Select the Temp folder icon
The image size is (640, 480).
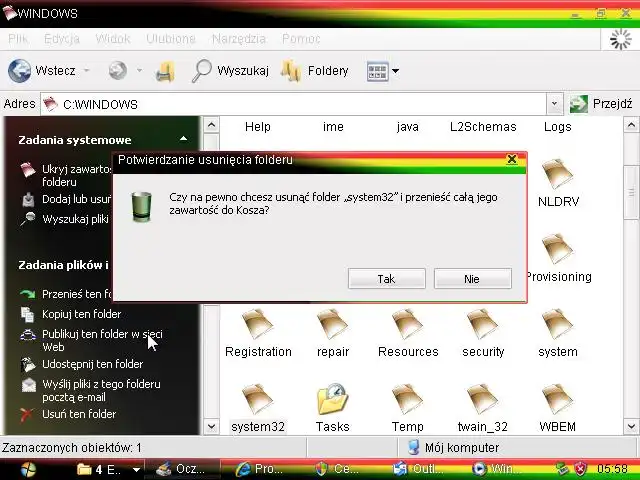point(407,399)
